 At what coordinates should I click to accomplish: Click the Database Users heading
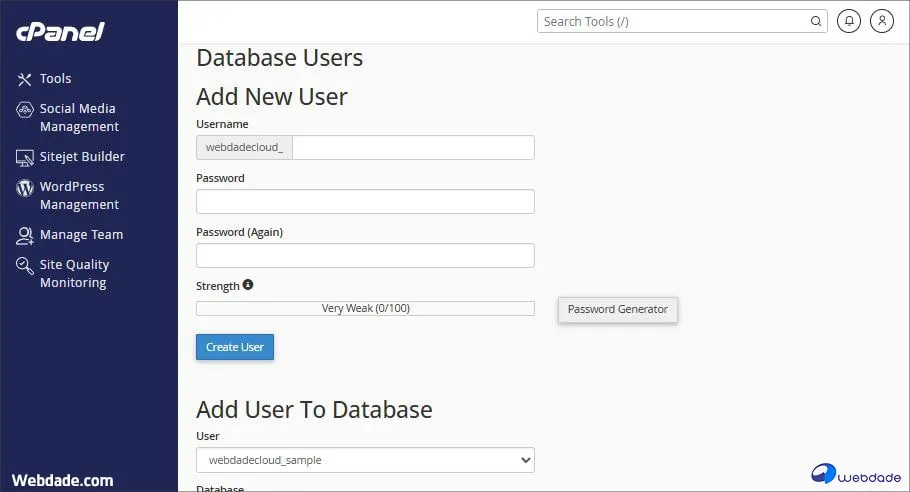(x=279, y=57)
